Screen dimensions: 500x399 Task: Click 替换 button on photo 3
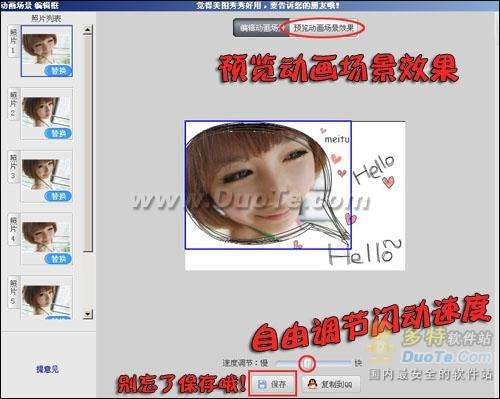[58, 196]
